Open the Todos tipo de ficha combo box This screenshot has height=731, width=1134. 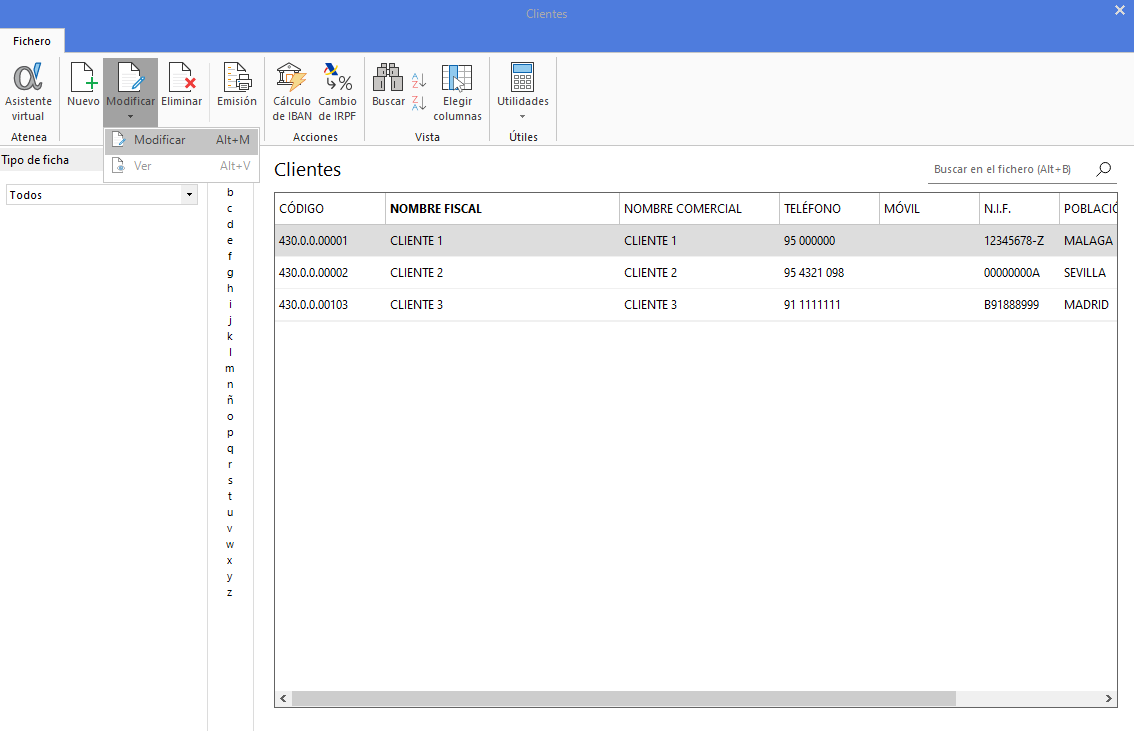(x=102, y=194)
